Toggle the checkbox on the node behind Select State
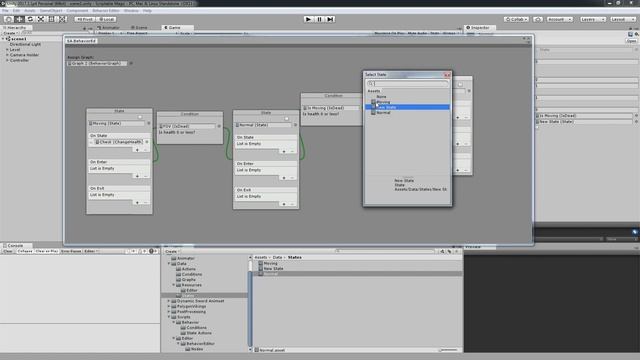640x360 pixels. (x=460, y=84)
